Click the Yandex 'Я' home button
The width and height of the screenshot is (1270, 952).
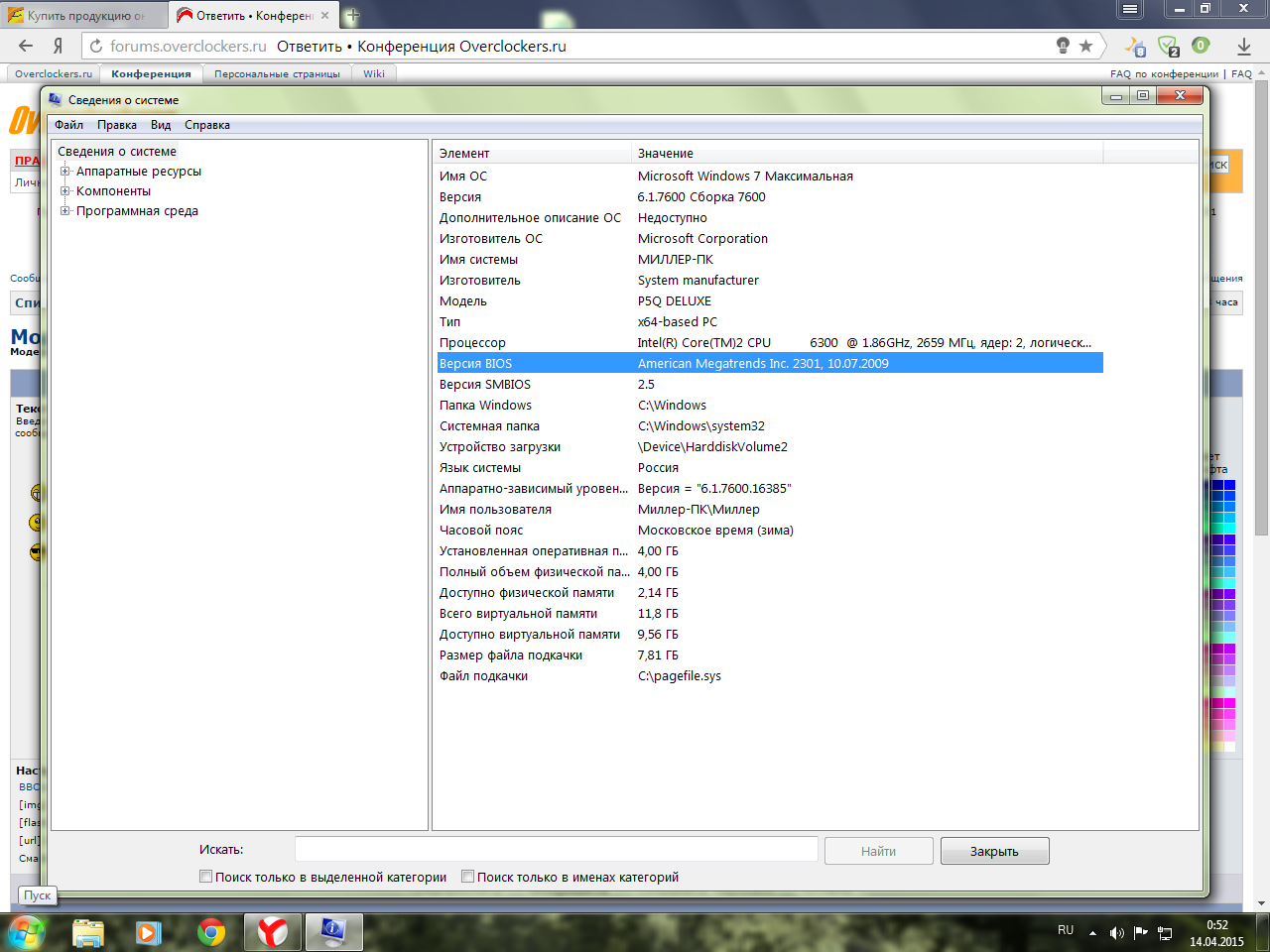(59, 46)
